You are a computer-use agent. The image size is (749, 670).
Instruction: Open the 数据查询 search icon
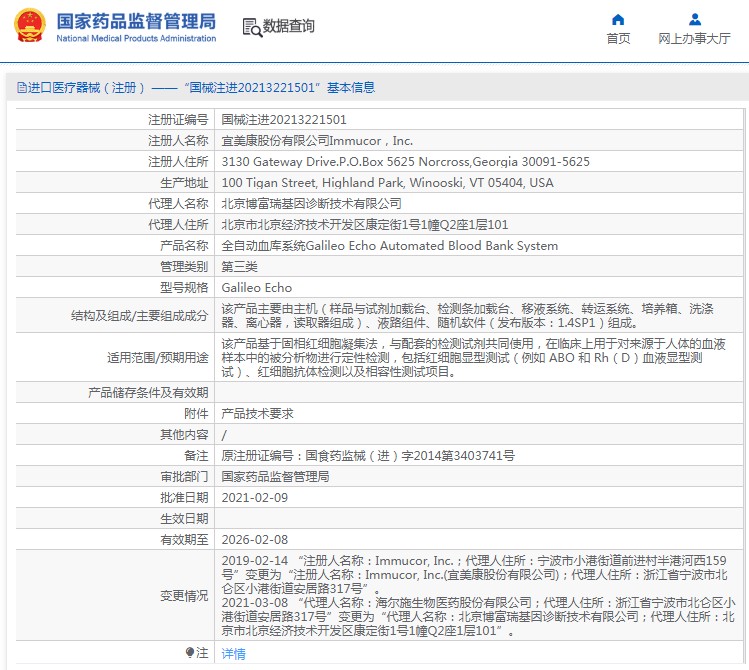(x=252, y=27)
